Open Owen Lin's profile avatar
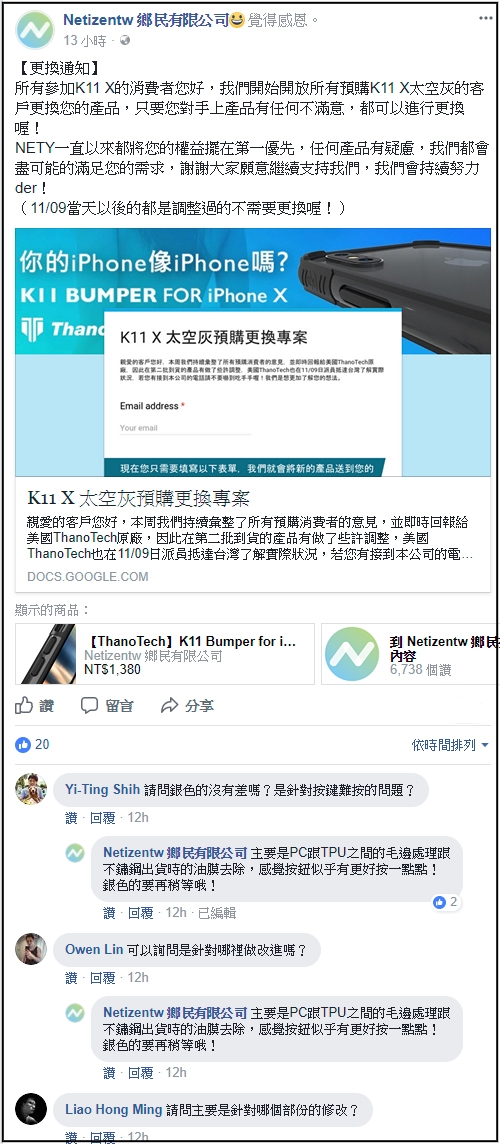Screen dimensions: 500x1144 tap(31, 948)
